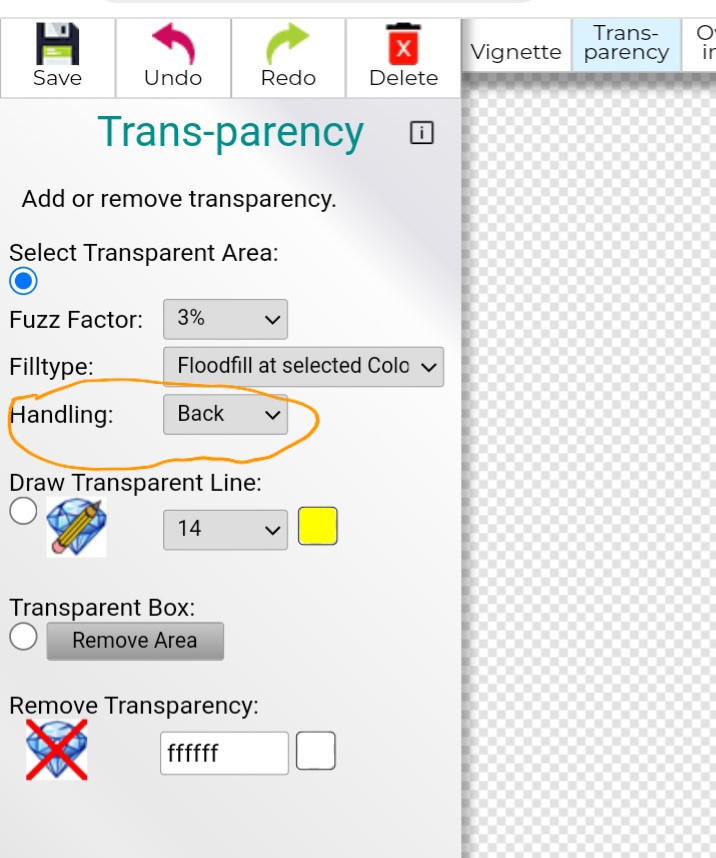Screen dimensions: 716x858
Task: Expand the Filltype Floodfill dropdown
Action: 303,367
